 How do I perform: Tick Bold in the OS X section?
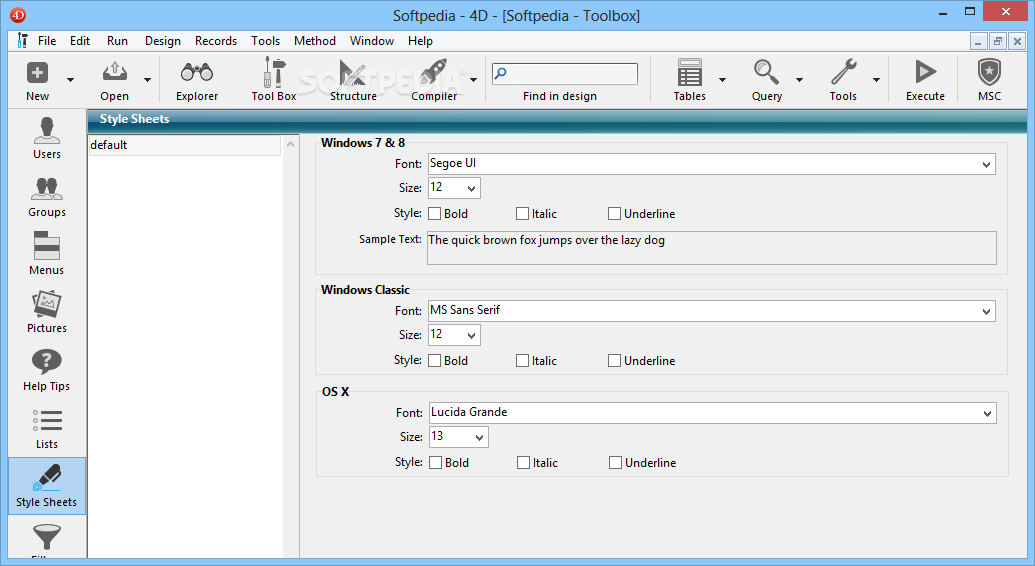pos(436,462)
